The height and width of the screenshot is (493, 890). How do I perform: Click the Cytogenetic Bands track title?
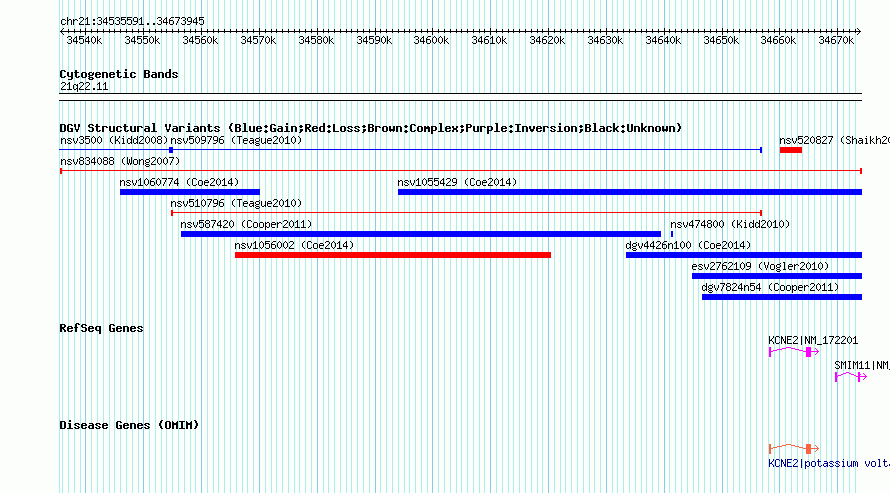click(119, 74)
